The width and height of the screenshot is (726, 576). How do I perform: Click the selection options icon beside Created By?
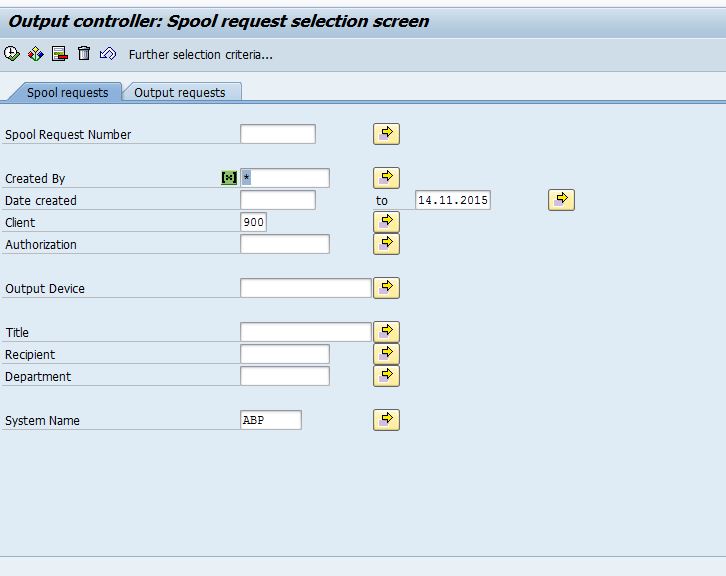tap(229, 178)
